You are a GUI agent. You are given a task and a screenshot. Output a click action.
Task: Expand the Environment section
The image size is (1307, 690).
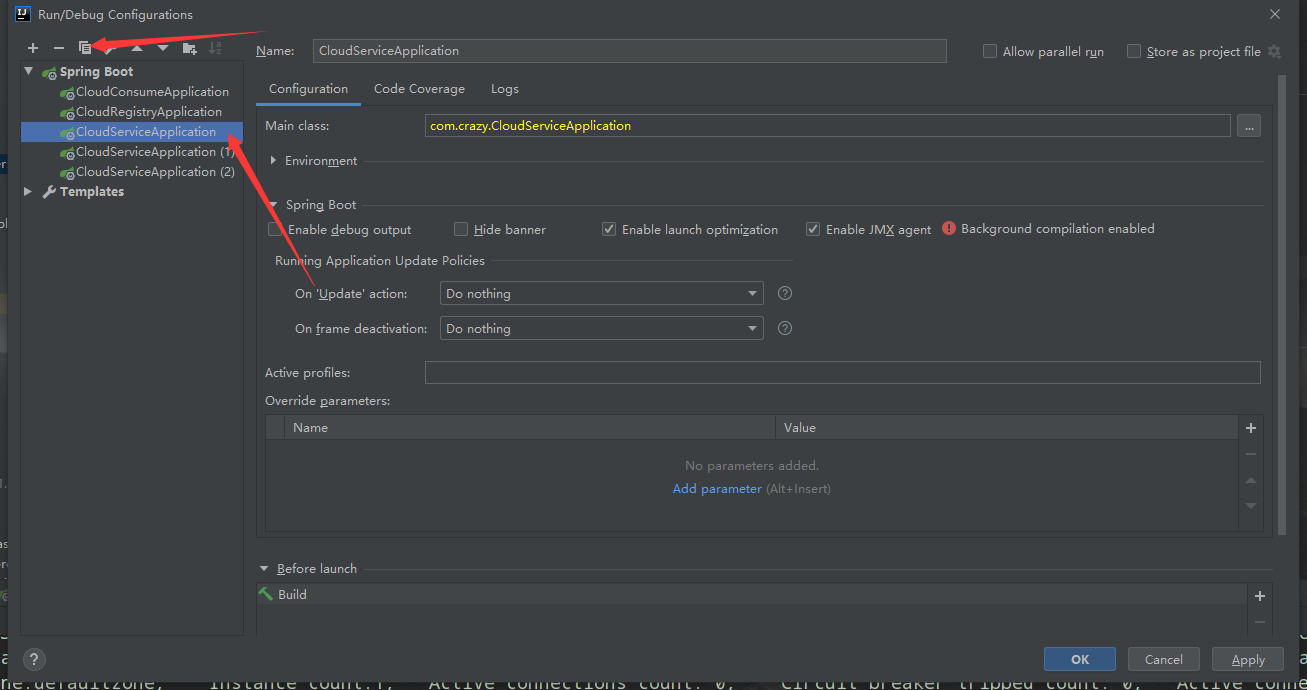coord(273,160)
